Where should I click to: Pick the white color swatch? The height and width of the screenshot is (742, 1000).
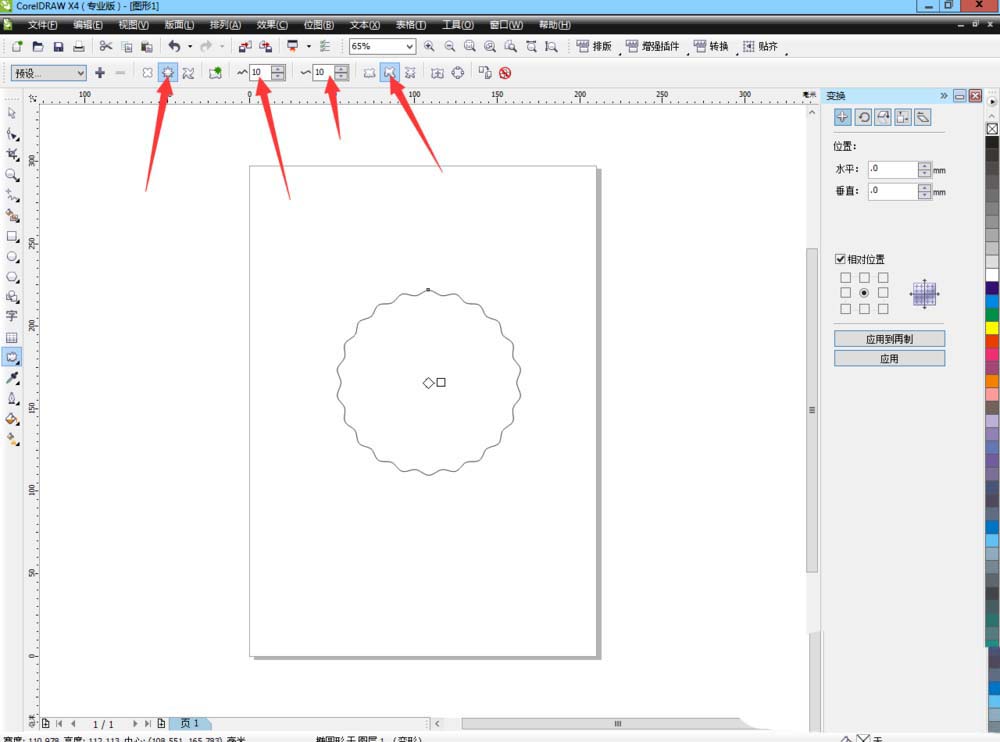coord(992,275)
